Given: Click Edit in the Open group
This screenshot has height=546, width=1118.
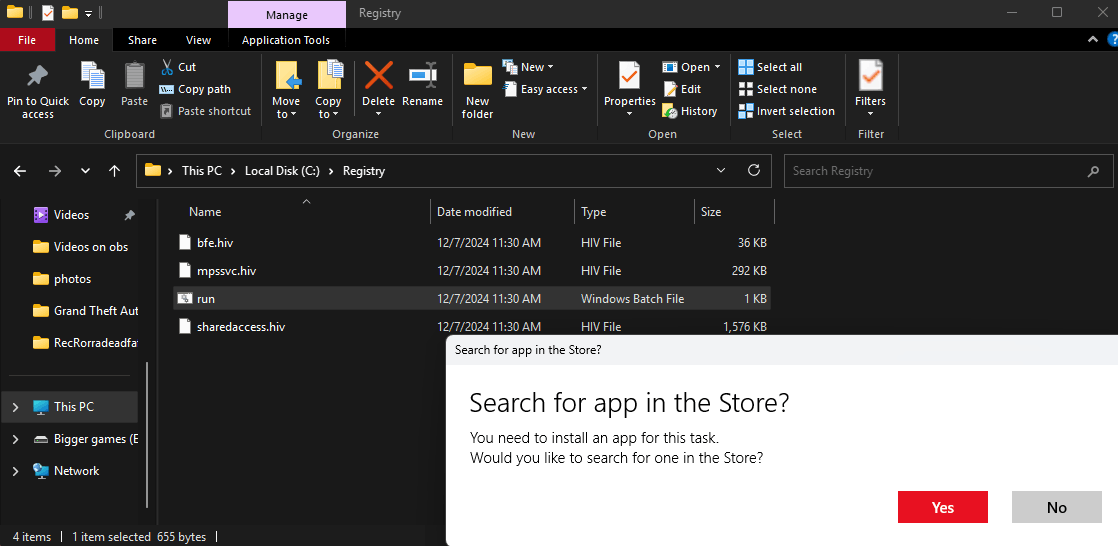Looking at the screenshot, I should [x=682, y=89].
